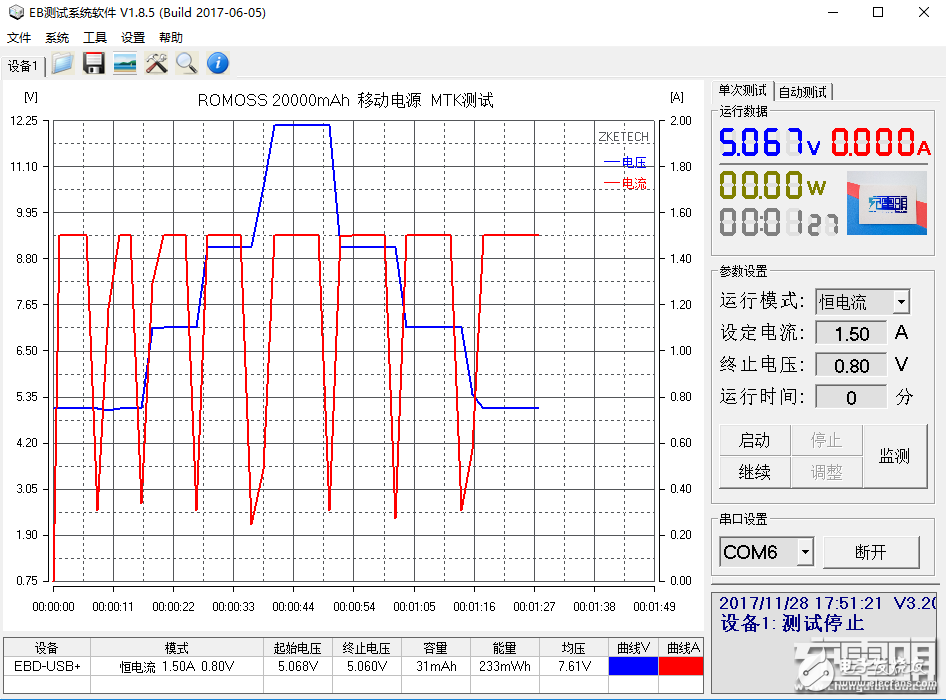Viewport: 946px width, 700px height.
Task: Click the EB测试系统 application icon in title bar
Action: click(x=16, y=12)
